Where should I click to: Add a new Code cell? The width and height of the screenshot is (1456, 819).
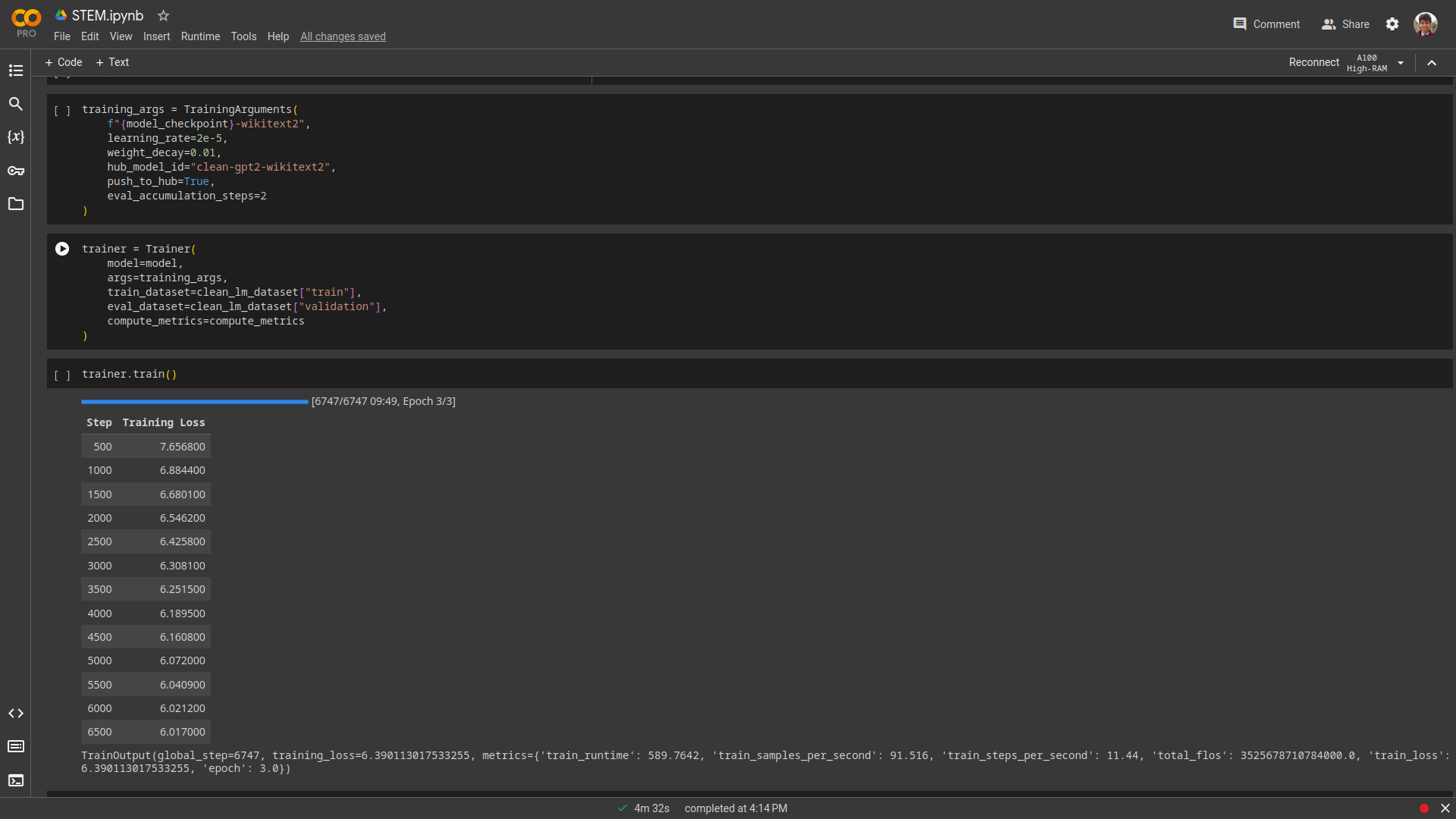(x=64, y=62)
